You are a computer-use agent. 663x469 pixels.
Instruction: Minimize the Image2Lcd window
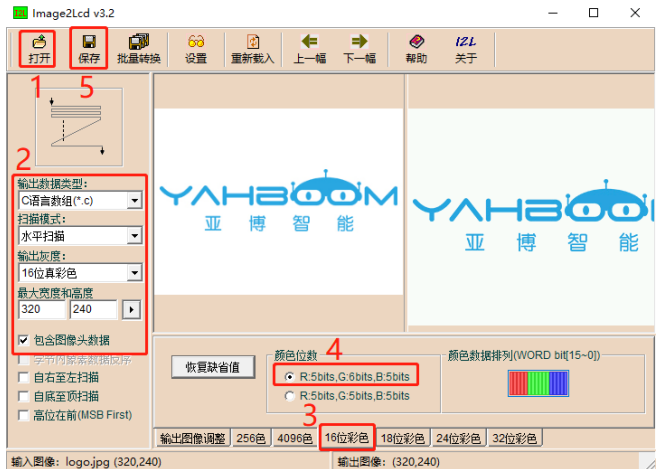553,13
